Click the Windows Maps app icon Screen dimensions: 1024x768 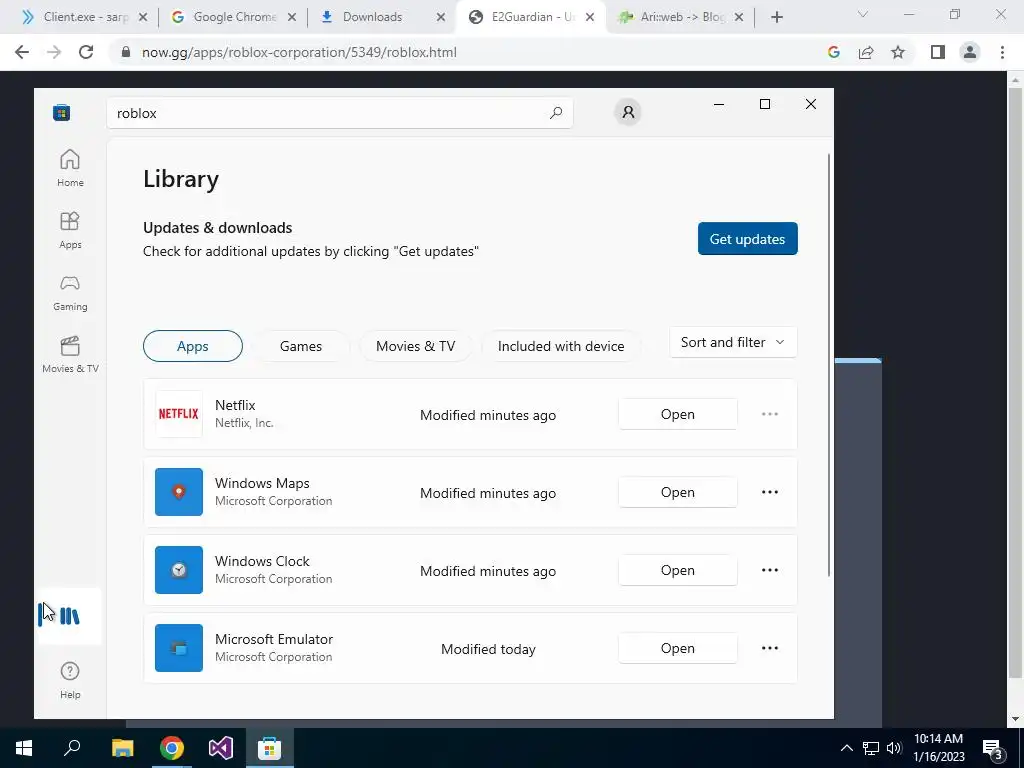tap(179, 492)
